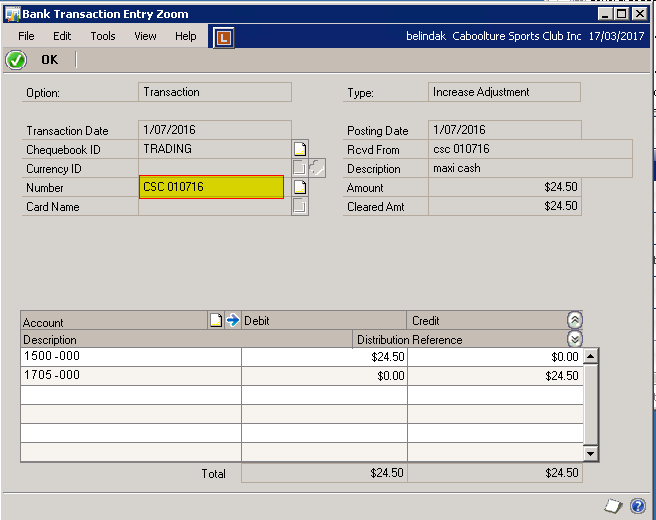656x520 pixels.
Task: Open the Account column note icon
Action: pos(215,321)
